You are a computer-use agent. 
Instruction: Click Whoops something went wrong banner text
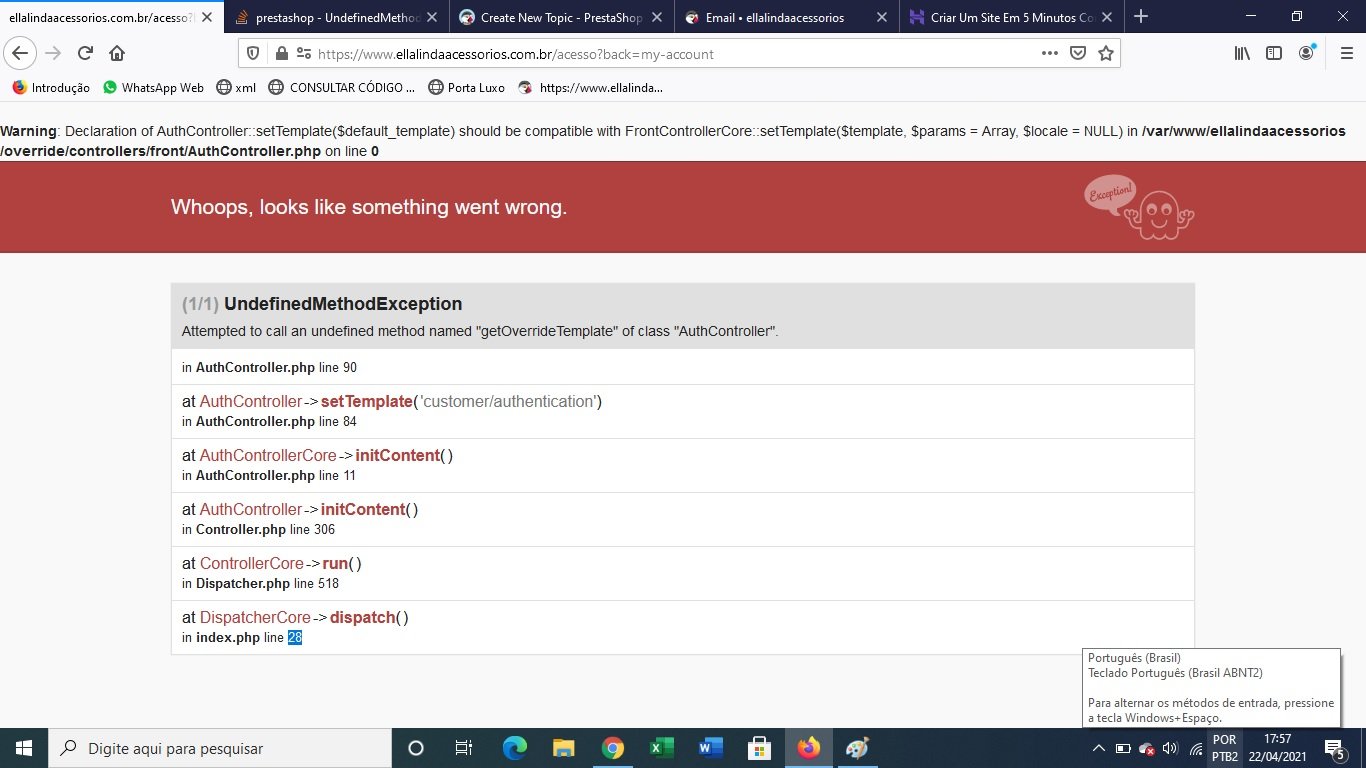tap(369, 207)
